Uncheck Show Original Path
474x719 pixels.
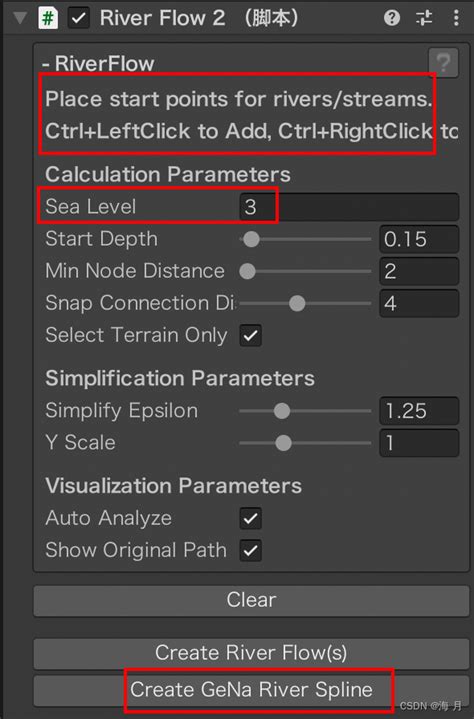click(251, 551)
